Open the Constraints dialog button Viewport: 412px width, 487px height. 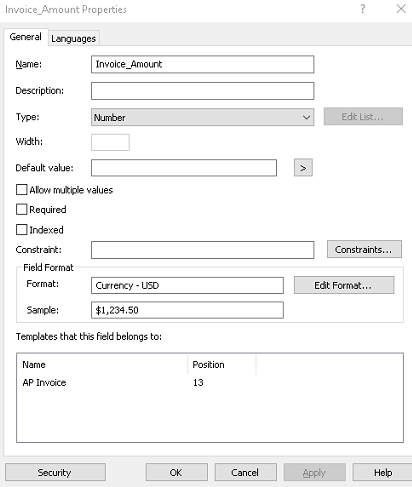[x=364, y=249]
